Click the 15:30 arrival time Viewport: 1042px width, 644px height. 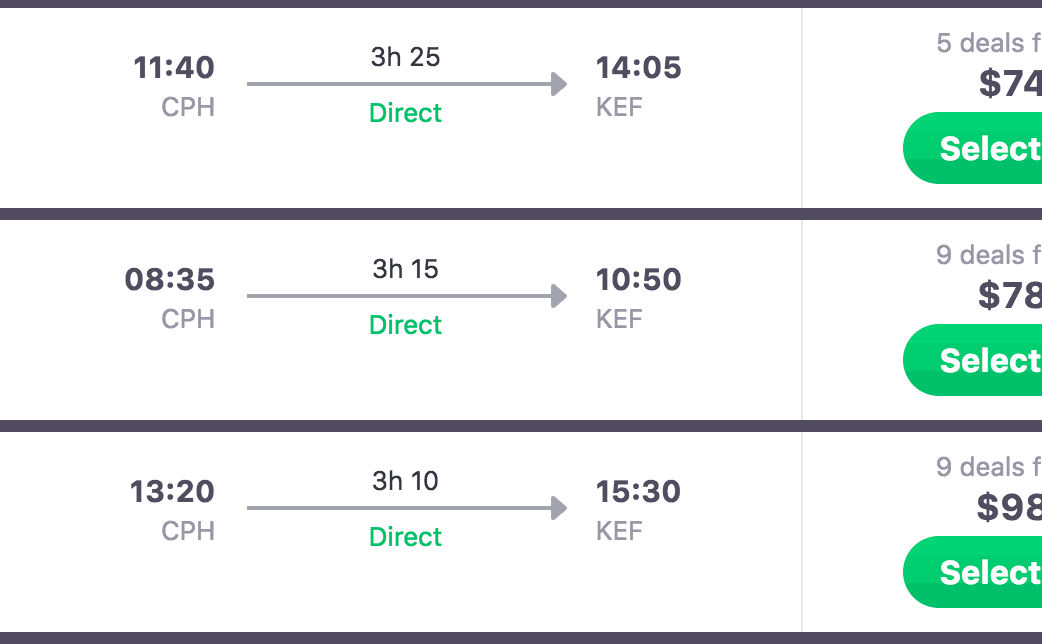(x=639, y=492)
